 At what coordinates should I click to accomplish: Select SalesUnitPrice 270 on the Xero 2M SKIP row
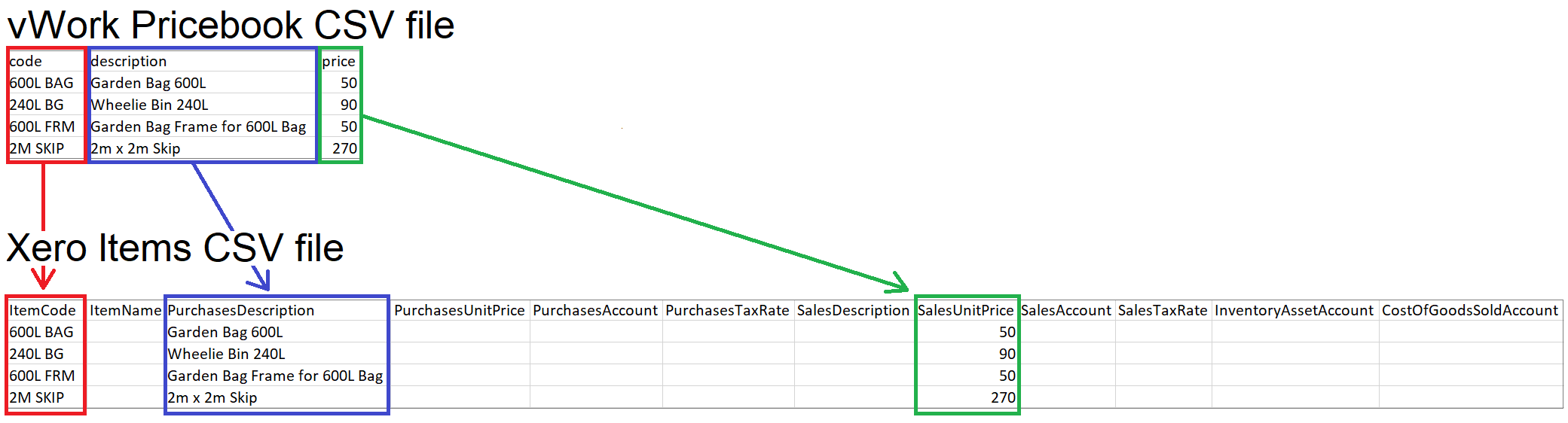click(1004, 397)
